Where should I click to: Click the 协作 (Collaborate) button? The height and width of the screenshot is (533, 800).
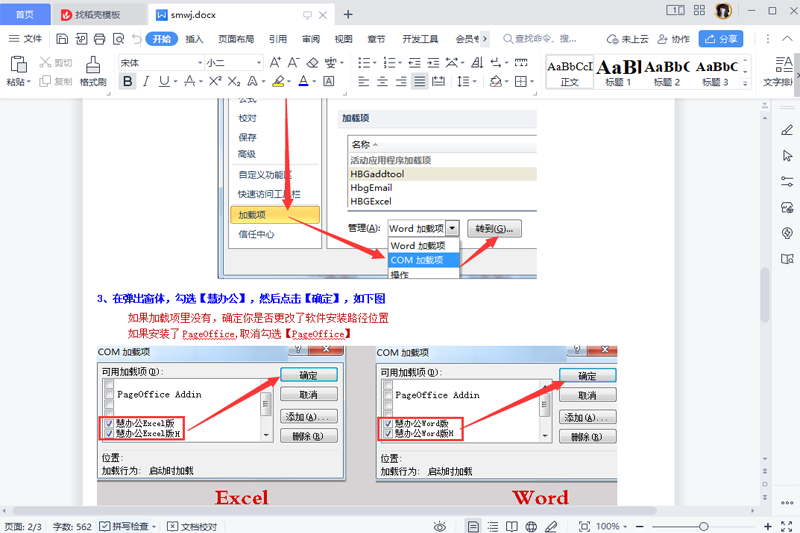coord(674,39)
